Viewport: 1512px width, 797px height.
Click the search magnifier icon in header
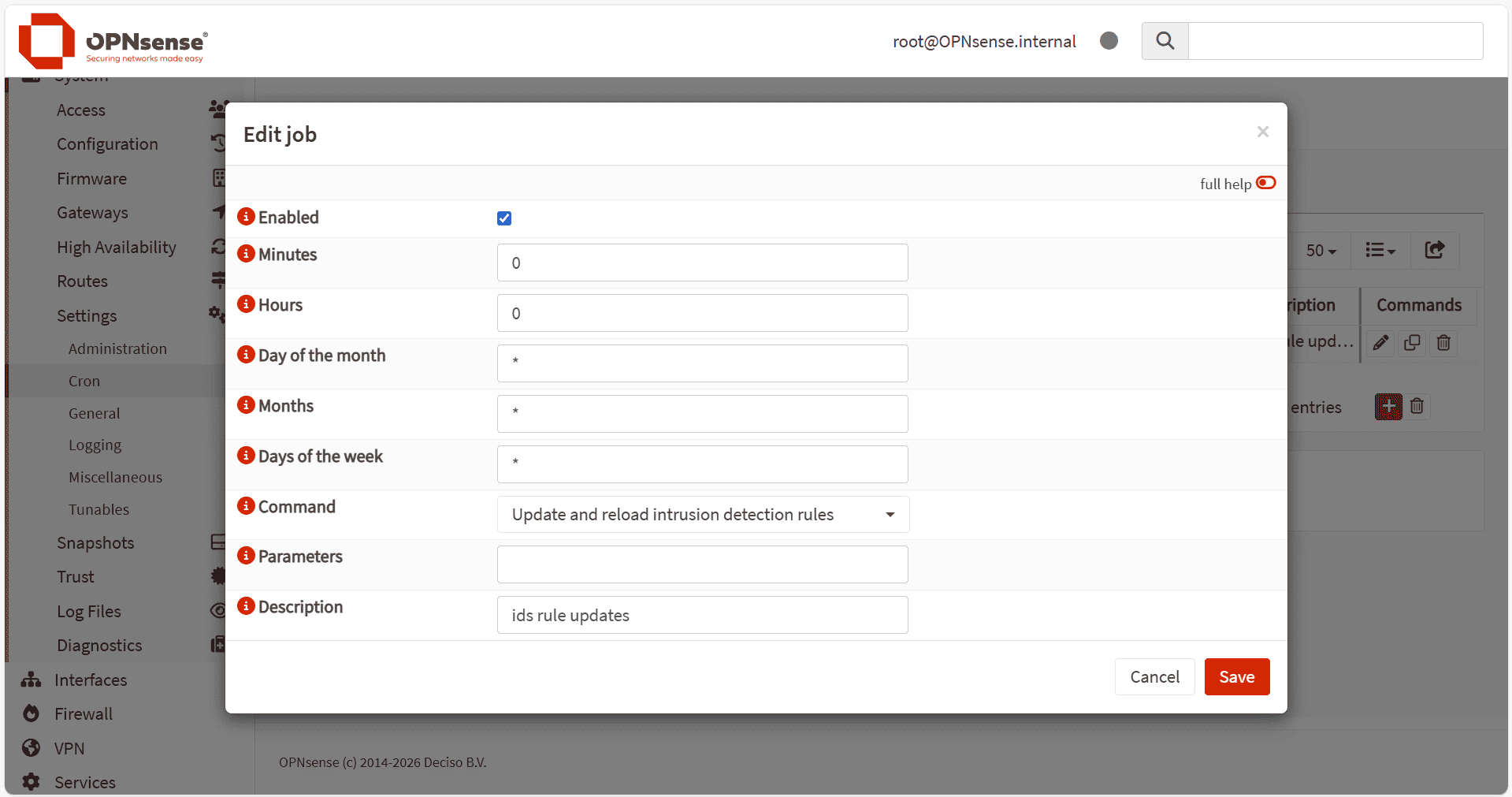[1165, 41]
